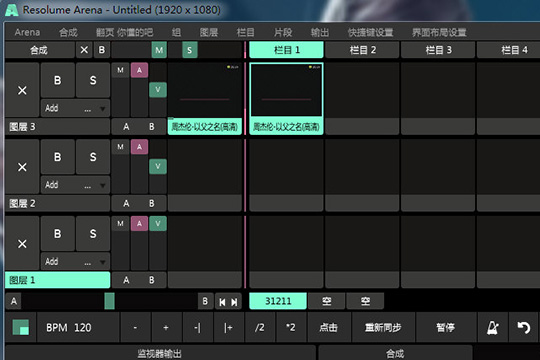540x360 pixels.
Task: Click the previous deck skip icon
Action: point(222,302)
